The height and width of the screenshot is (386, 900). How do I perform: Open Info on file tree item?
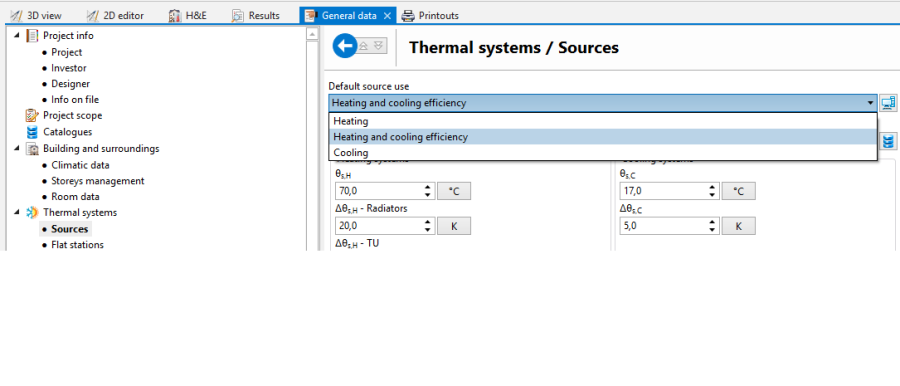pyautogui.click(x=75, y=99)
